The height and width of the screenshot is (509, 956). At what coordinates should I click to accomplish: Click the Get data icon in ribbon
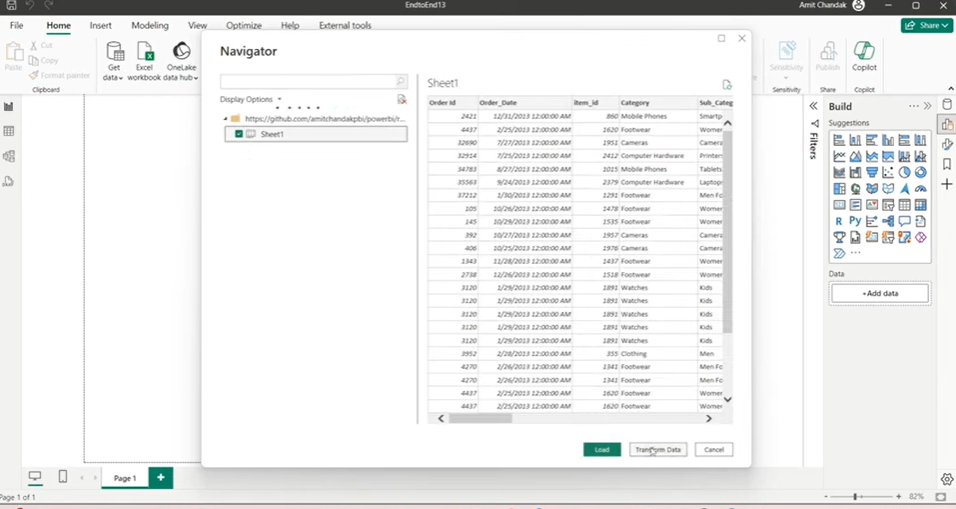click(x=114, y=50)
